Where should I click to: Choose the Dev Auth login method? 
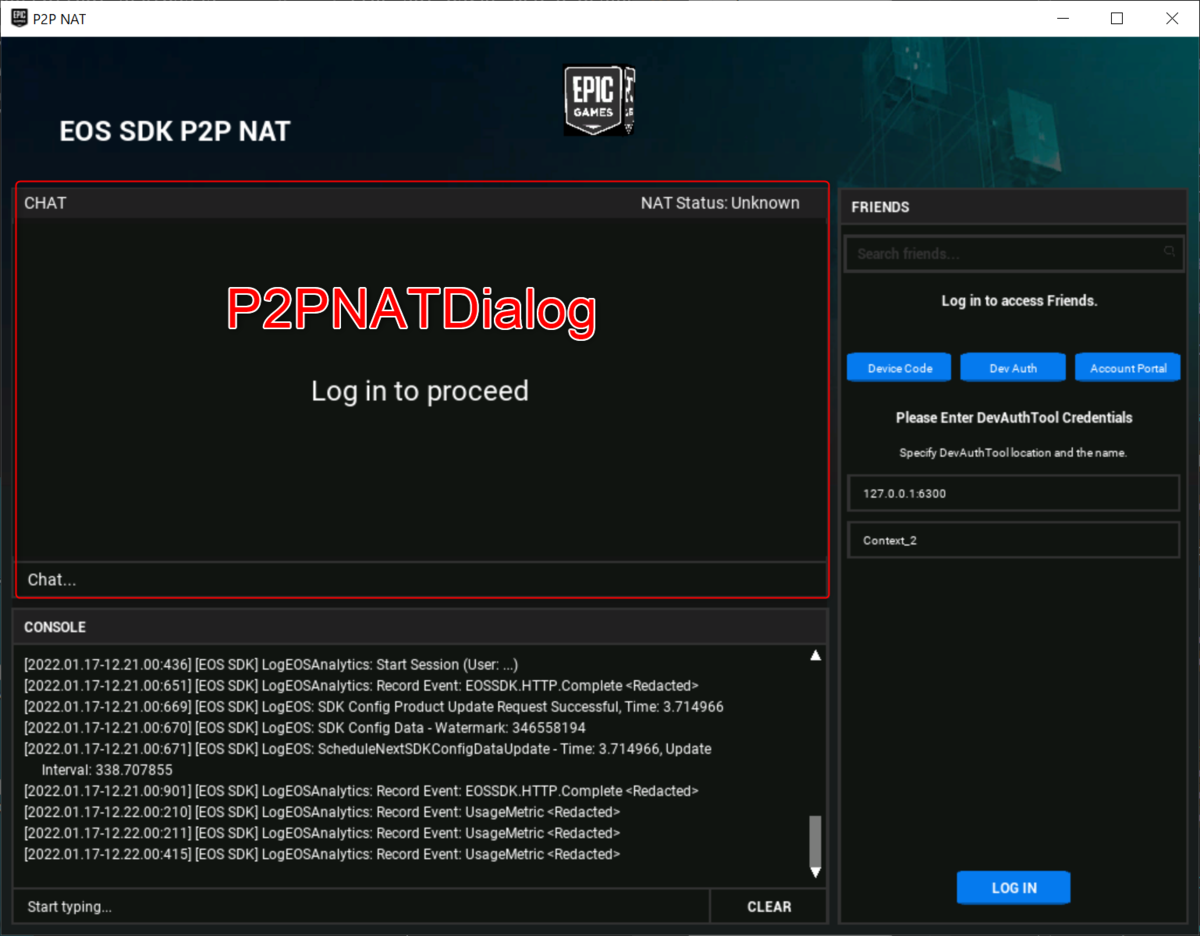[x=1013, y=368]
